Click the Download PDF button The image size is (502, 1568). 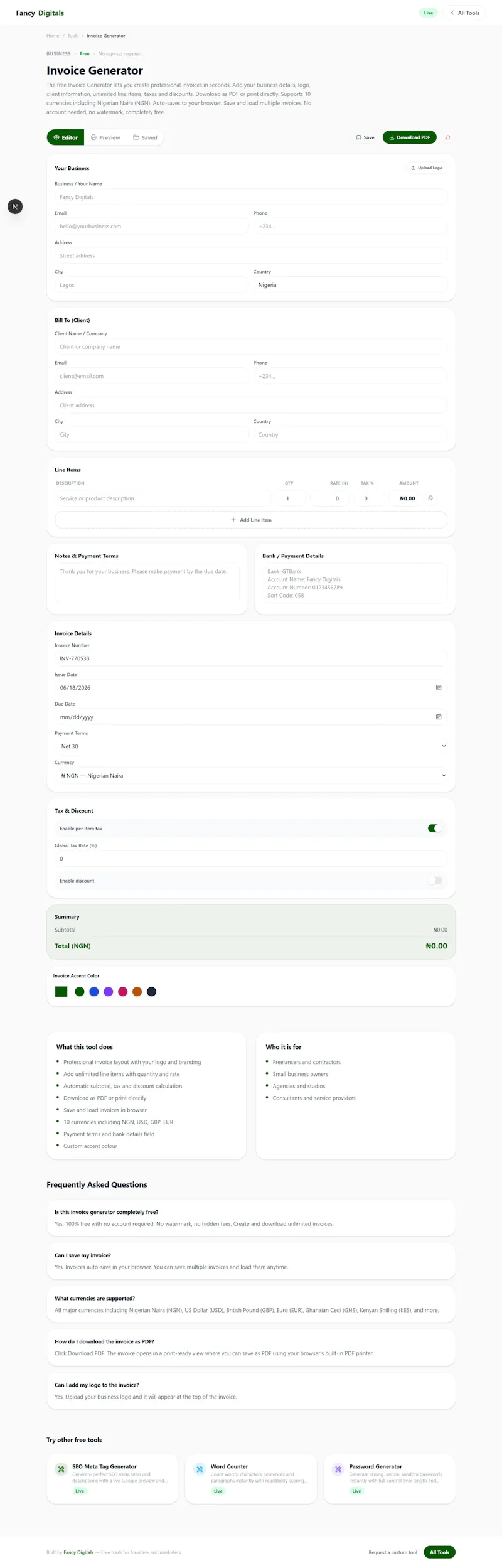tap(409, 137)
